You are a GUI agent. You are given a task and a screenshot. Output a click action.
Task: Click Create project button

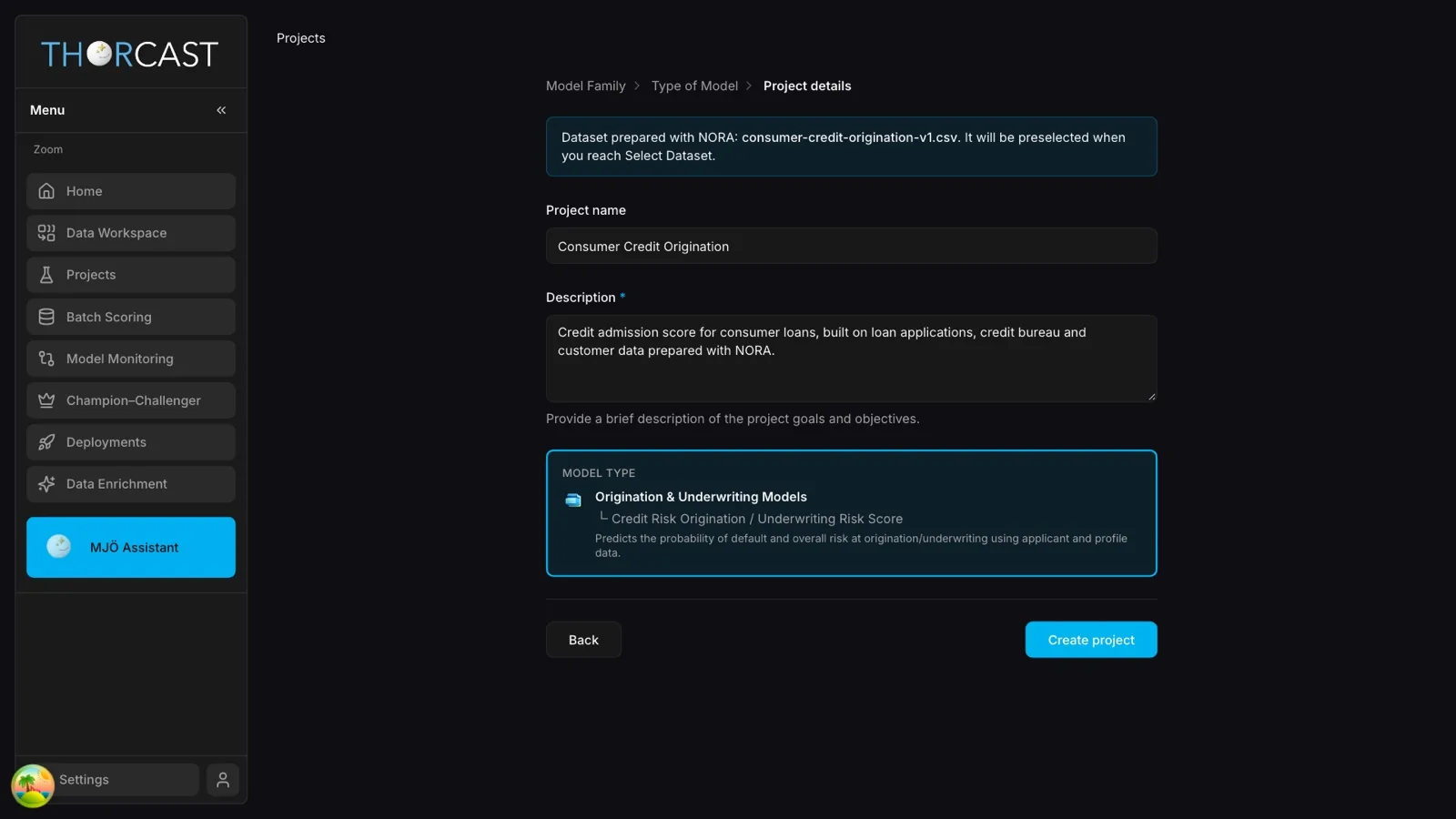click(1091, 640)
